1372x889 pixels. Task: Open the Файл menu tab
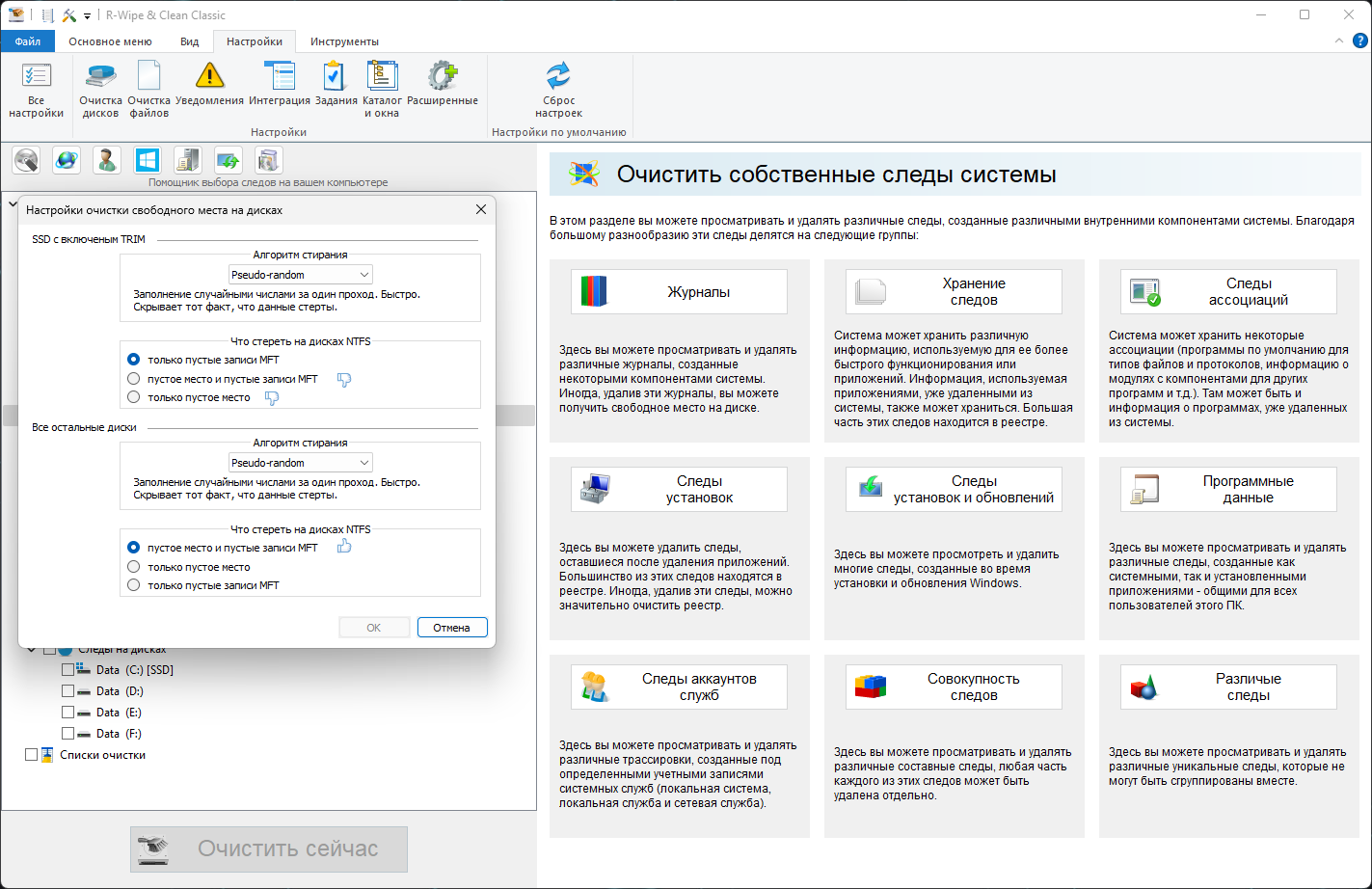point(28,41)
